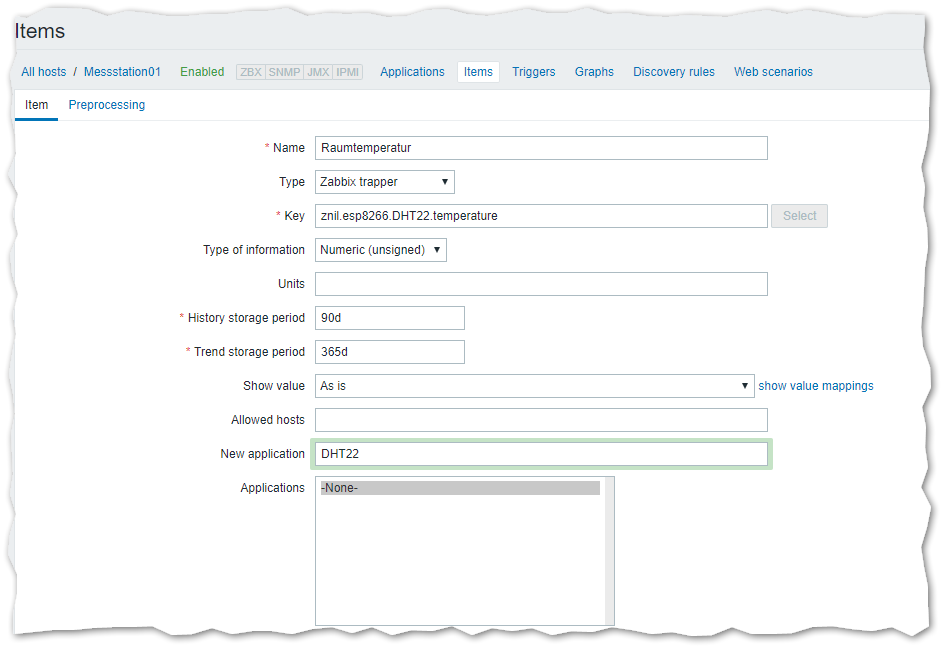Switch to the Preprocessing tab
The image size is (943, 648).
[x=106, y=105]
